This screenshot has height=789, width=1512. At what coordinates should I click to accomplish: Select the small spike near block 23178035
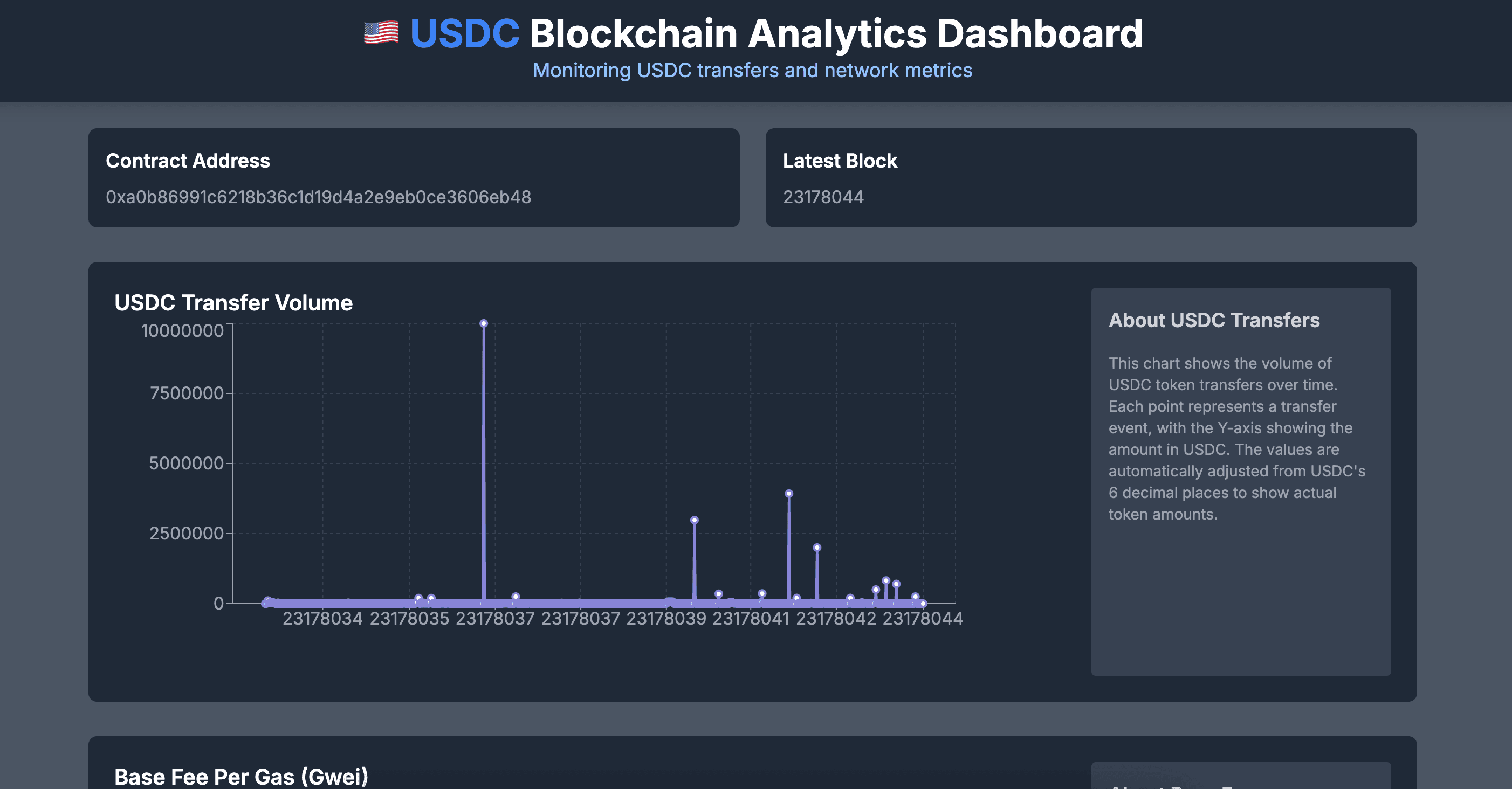point(420,596)
